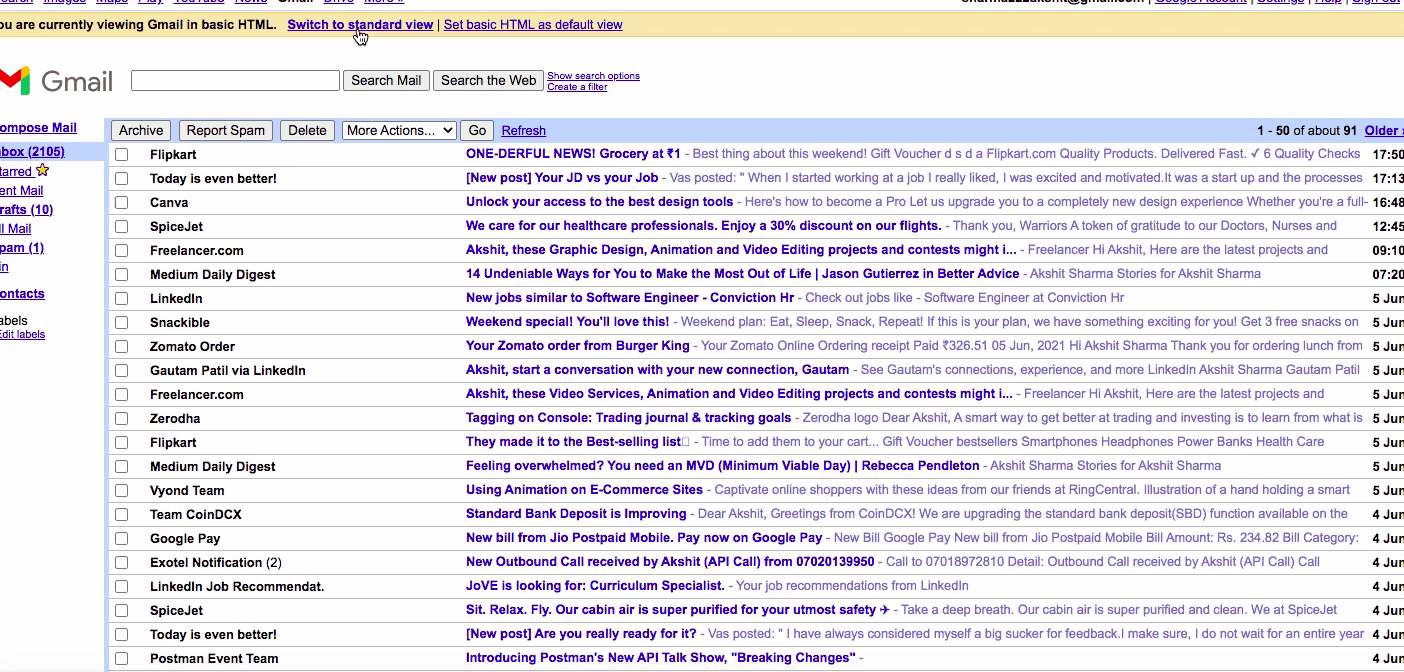Open the ONE-DERFUL NEWS Flipkart email
Image resolution: width=1404 pixels, height=672 pixels.
573,153
